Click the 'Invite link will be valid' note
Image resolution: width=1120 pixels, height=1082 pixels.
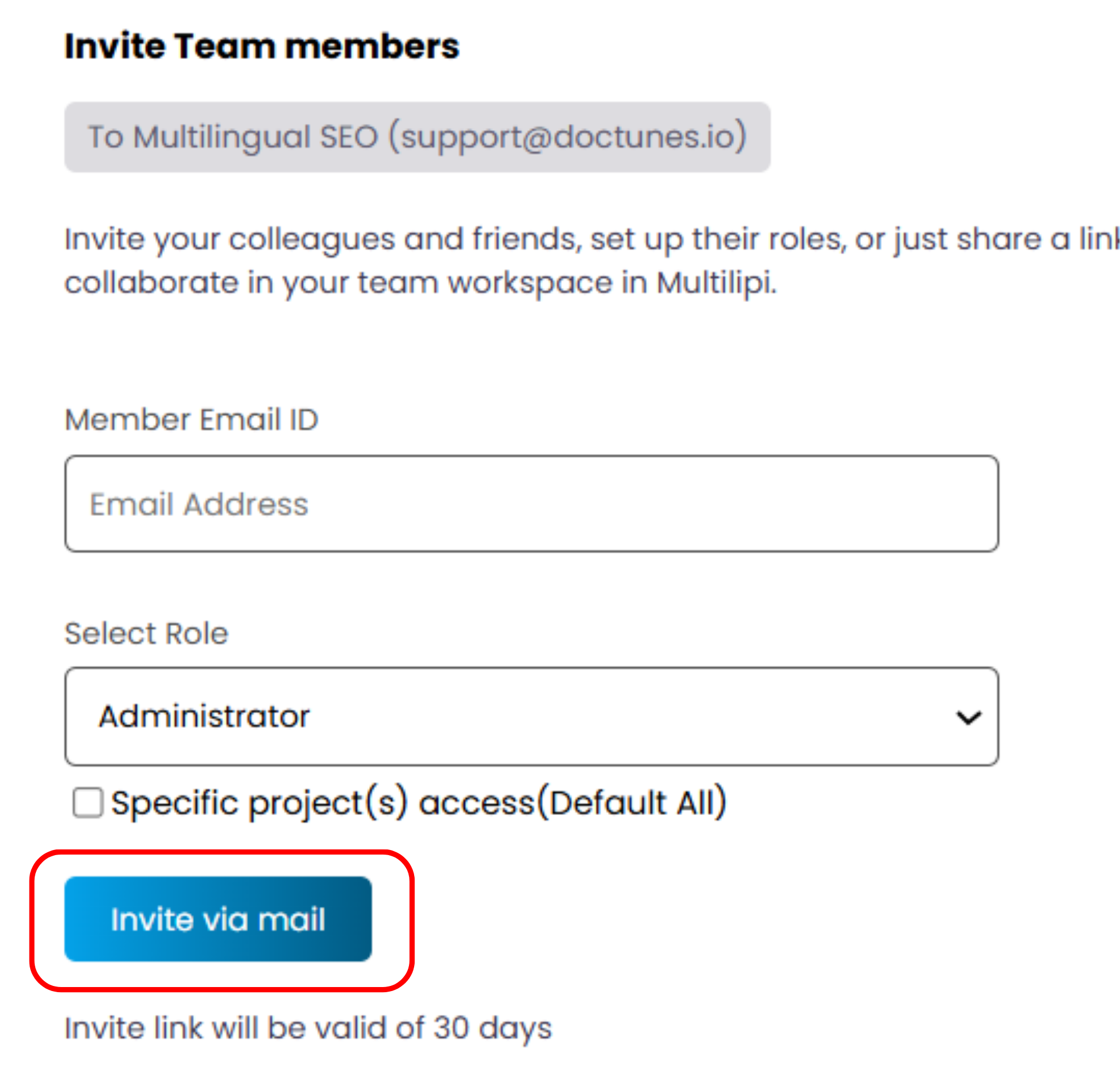(x=308, y=1028)
